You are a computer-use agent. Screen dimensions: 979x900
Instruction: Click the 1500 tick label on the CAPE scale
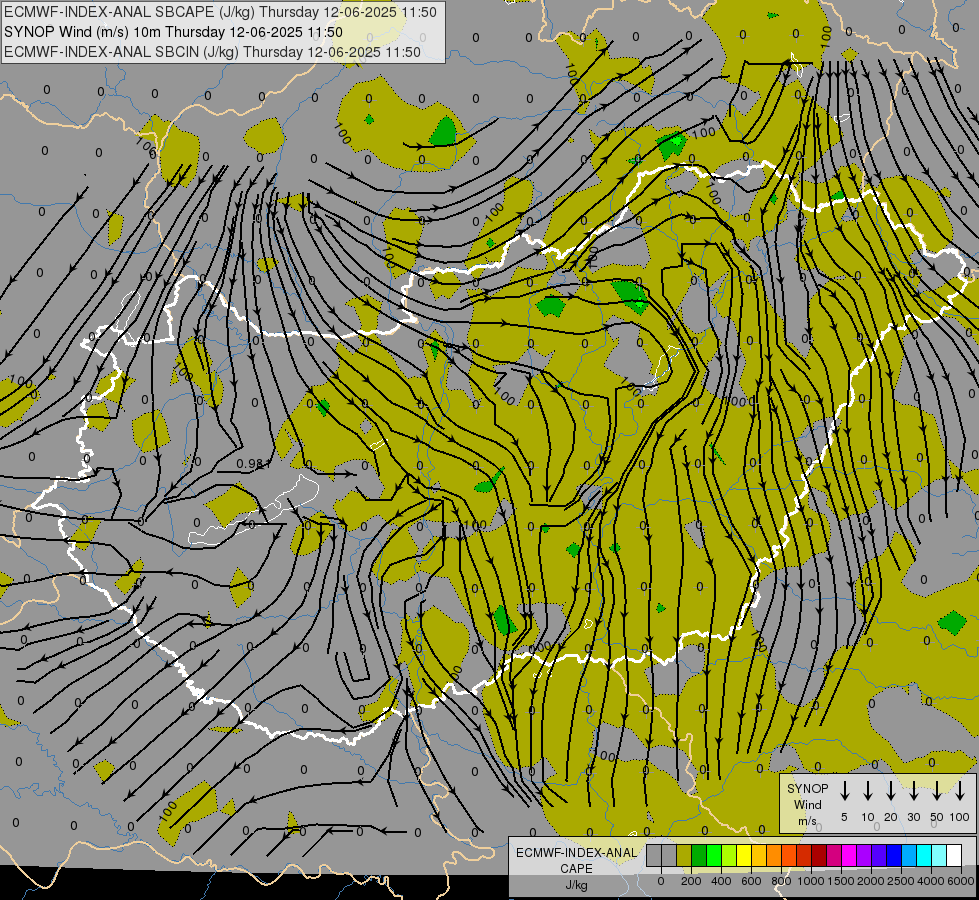841,881
